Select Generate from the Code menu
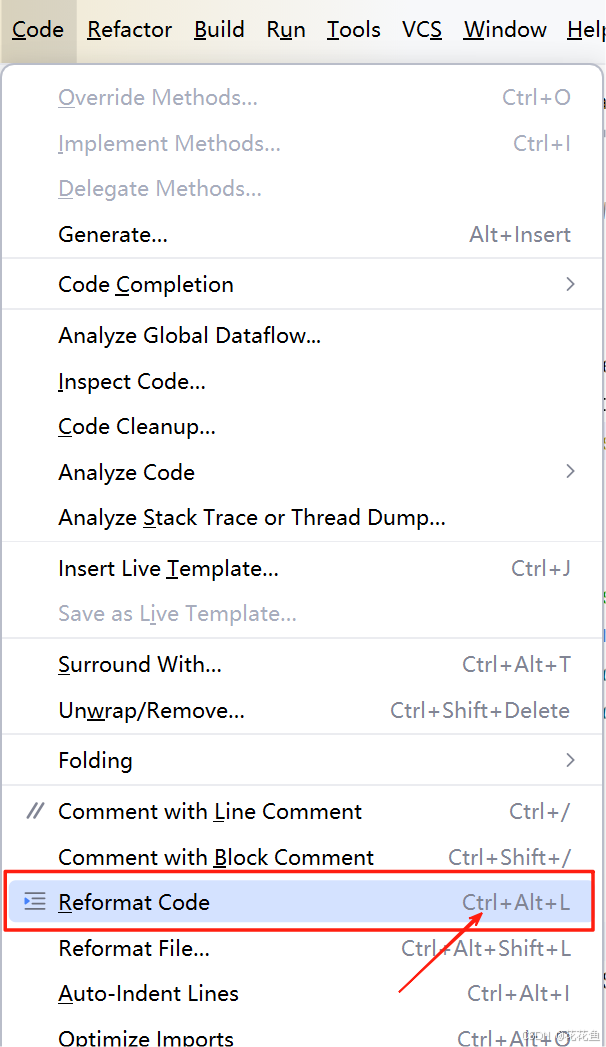 coord(112,234)
